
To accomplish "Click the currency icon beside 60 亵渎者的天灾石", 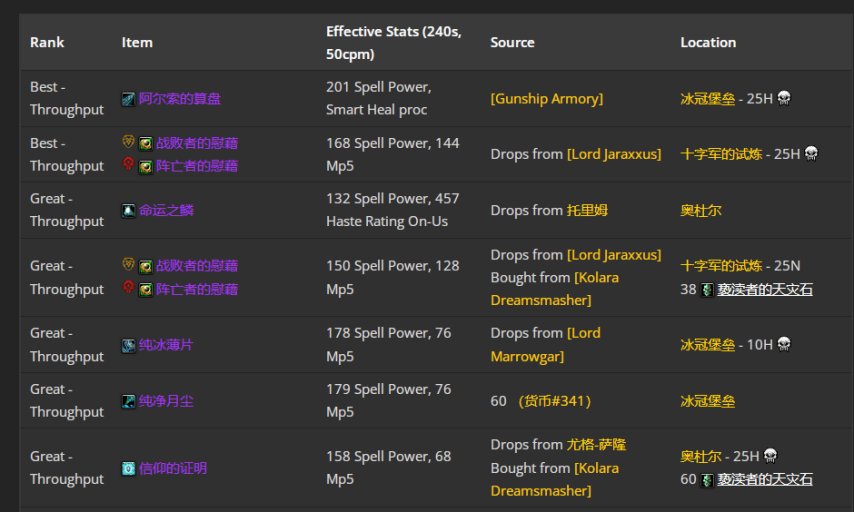I will [x=707, y=479].
